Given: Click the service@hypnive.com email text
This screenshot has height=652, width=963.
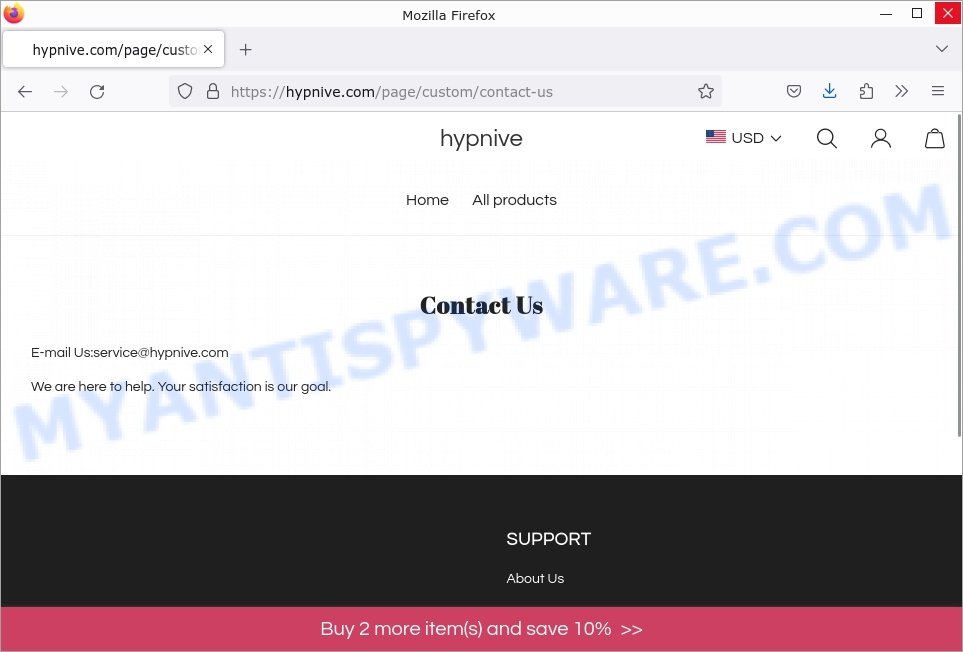Looking at the screenshot, I should point(161,353).
